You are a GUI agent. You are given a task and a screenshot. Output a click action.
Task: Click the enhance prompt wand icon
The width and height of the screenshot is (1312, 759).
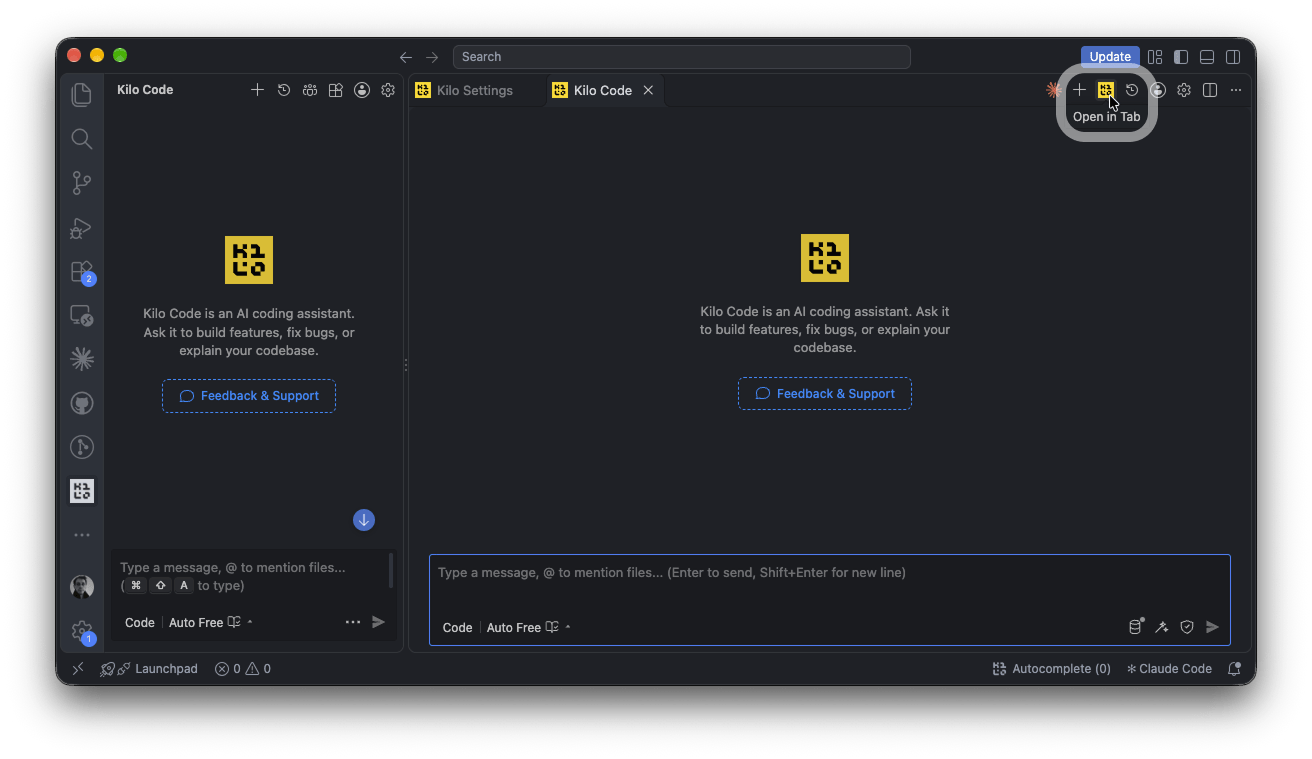pos(1161,627)
